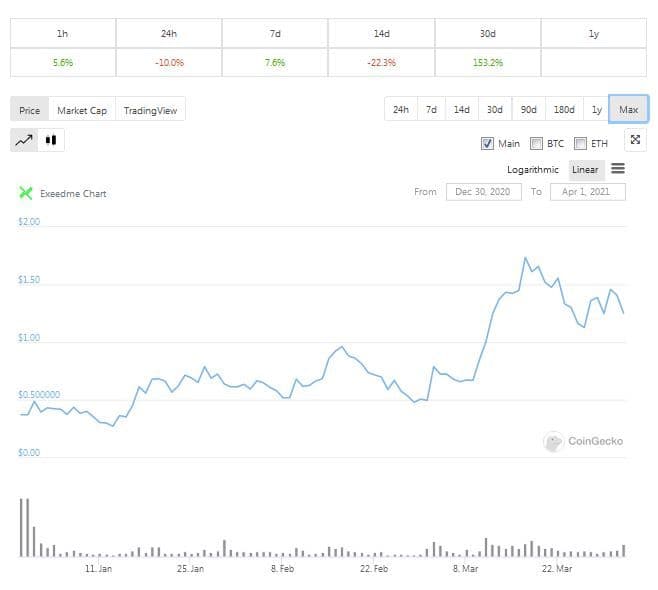Select the Max range button

pos(629,109)
